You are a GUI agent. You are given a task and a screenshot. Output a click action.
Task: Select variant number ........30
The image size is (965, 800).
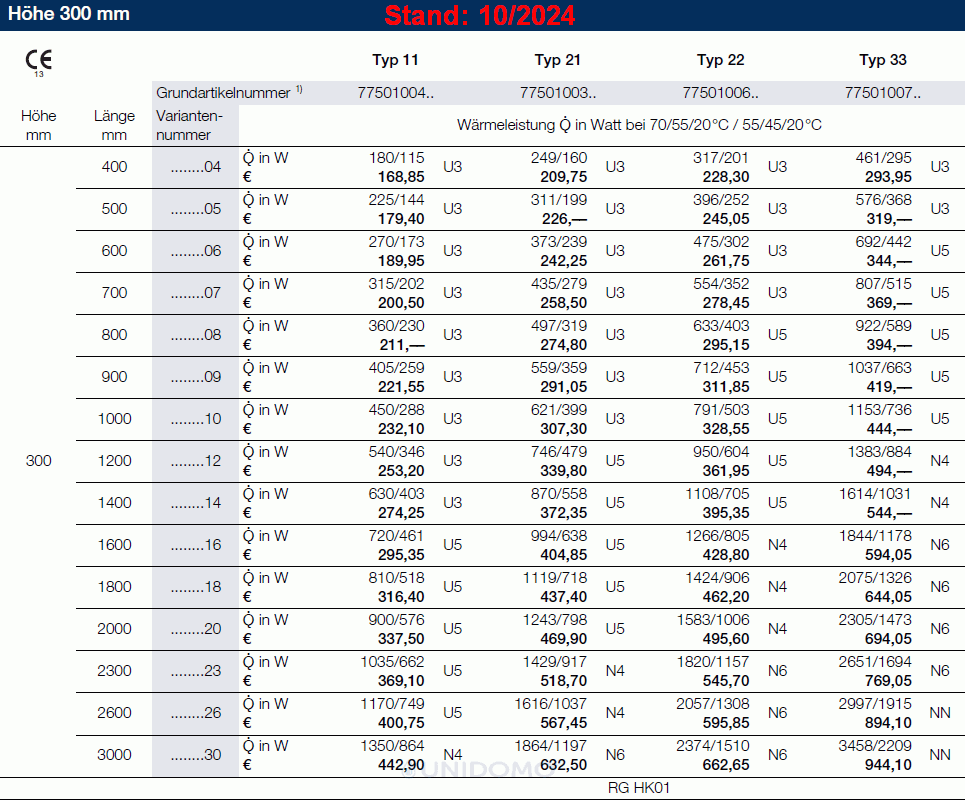196,755
